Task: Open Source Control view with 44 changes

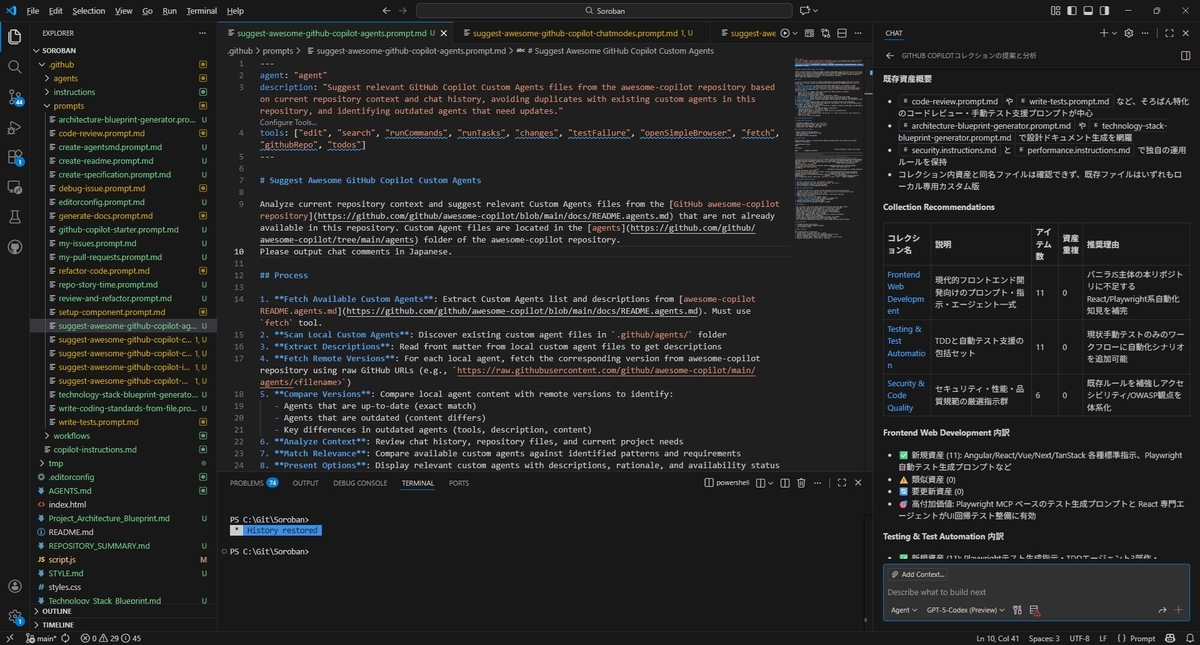Action: (x=15, y=97)
